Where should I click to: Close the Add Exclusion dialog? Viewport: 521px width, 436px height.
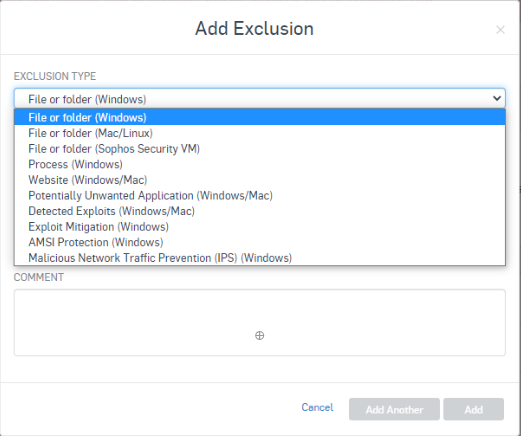500,30
